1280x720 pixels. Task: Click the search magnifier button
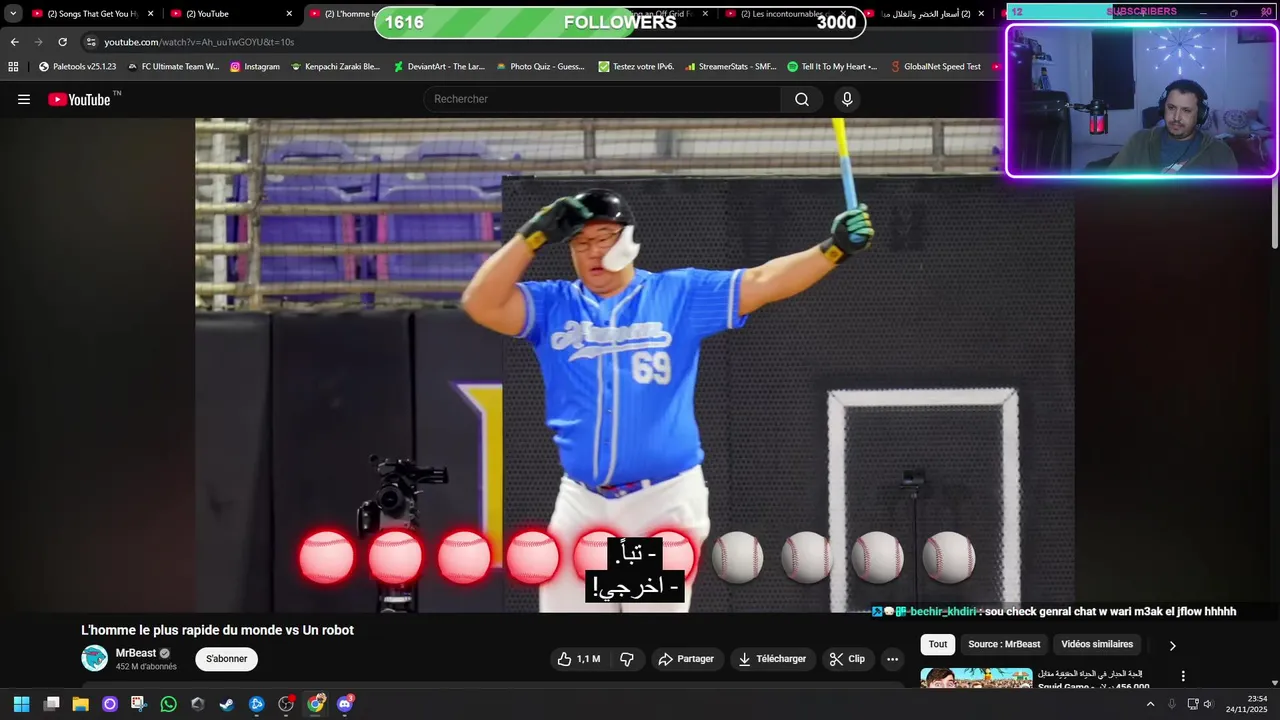802,99
